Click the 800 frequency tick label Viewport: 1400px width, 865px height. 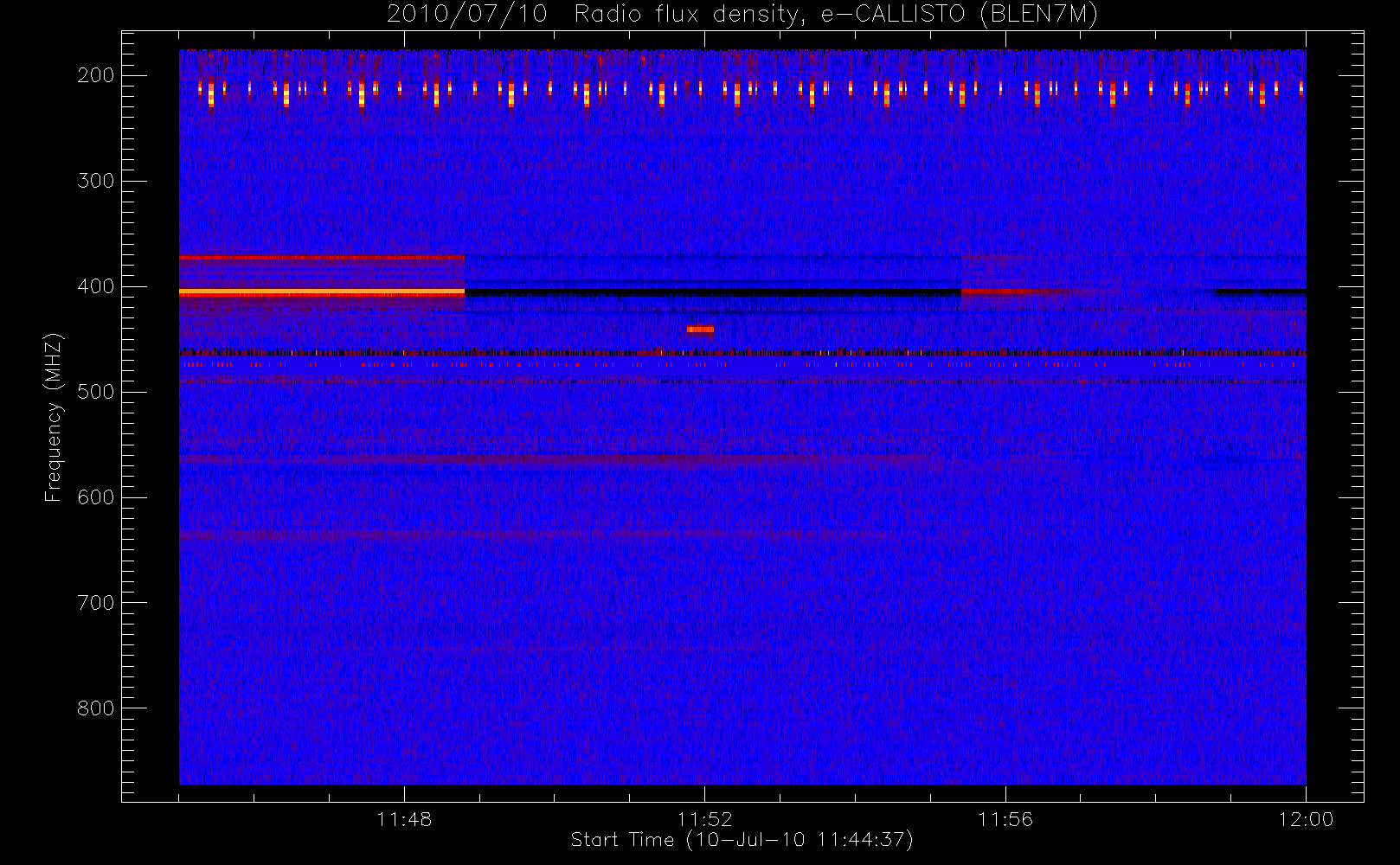pos(95,708)
